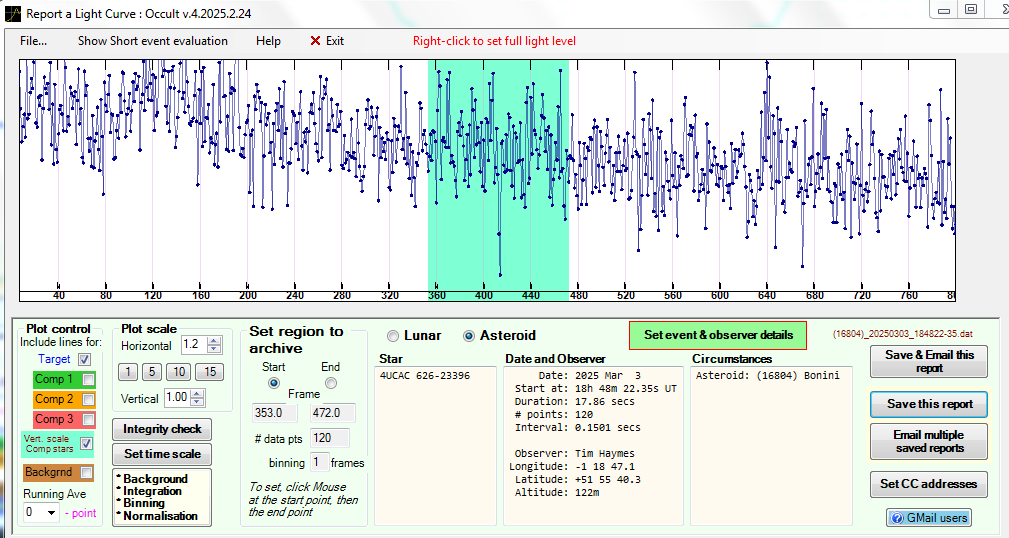The image size is (1009, 538).
Task: Set horizontal scale with the 10 button
Action: [178, 372]
